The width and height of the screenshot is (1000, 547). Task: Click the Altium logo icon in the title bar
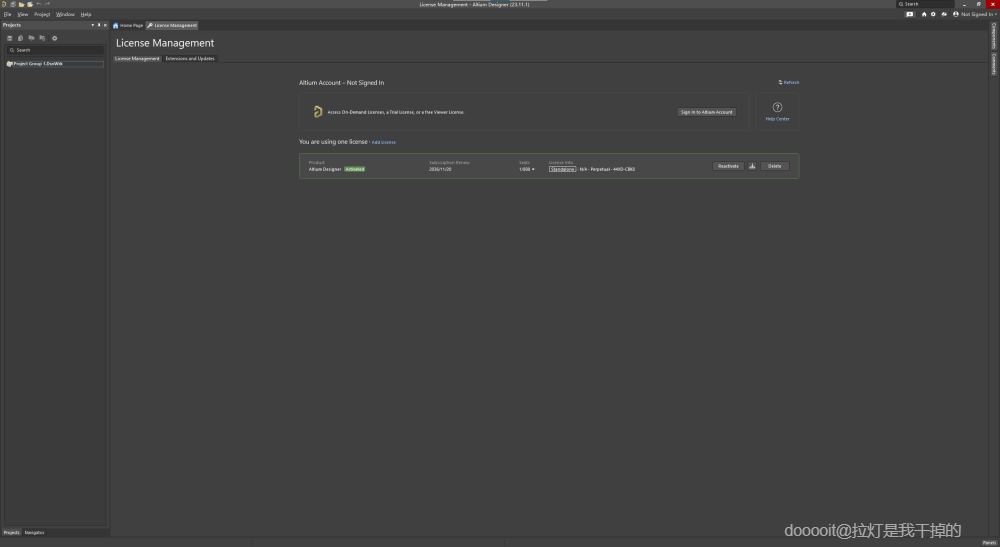click(x=4, y=4)
